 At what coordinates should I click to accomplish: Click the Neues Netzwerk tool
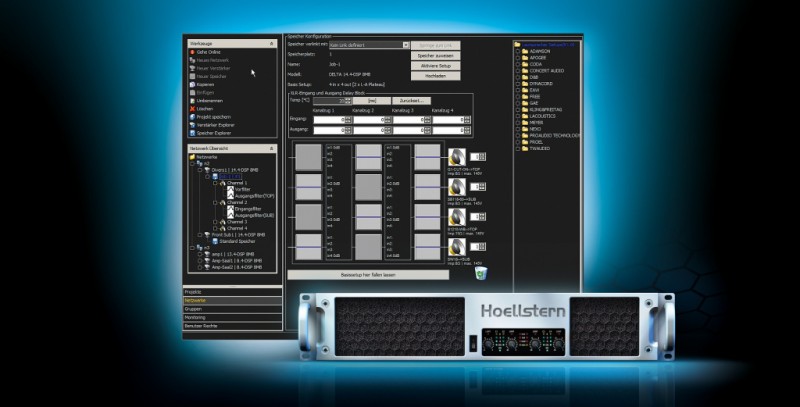tap(209, 60)
